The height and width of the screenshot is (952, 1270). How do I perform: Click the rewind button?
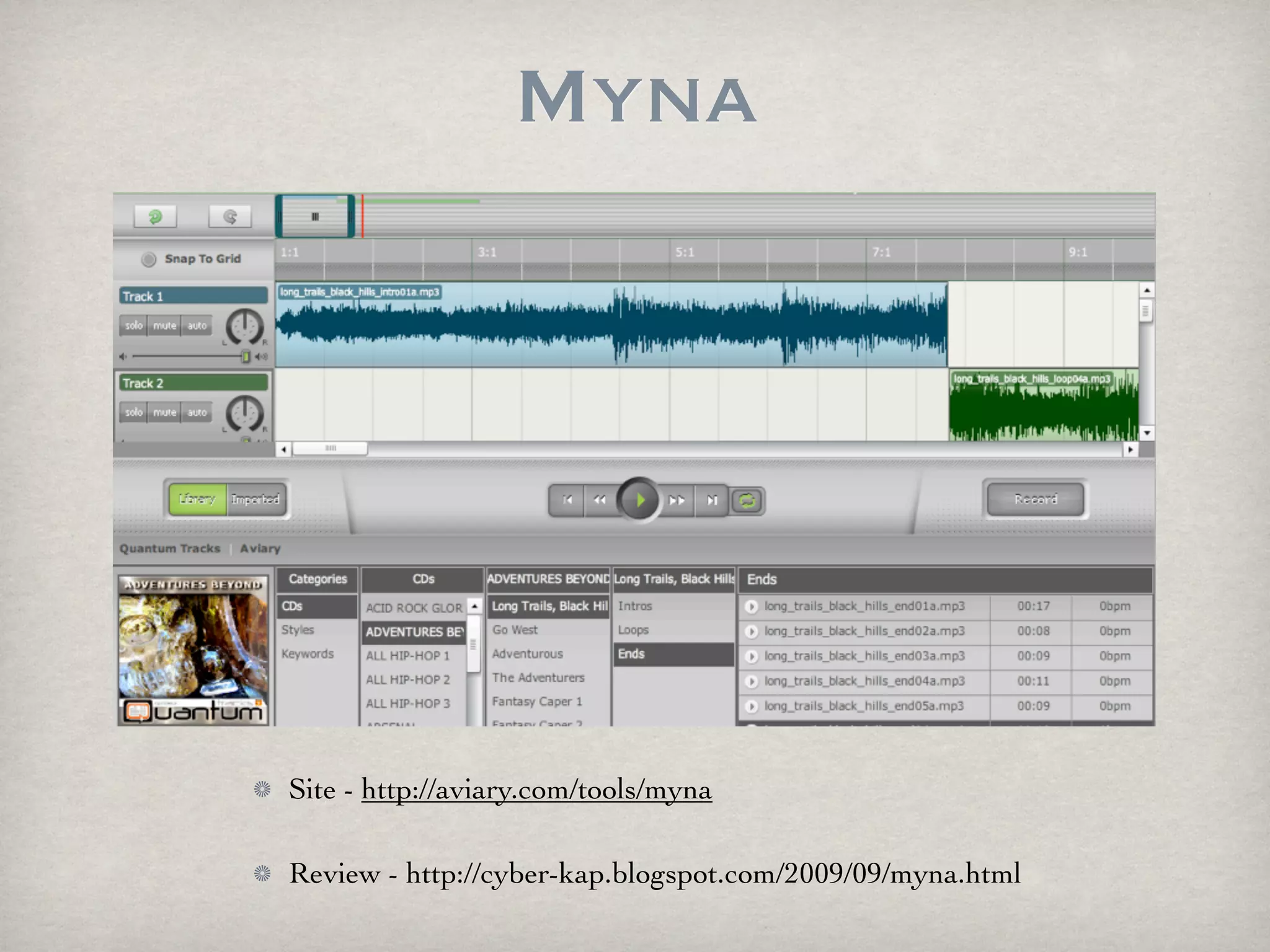600,500
